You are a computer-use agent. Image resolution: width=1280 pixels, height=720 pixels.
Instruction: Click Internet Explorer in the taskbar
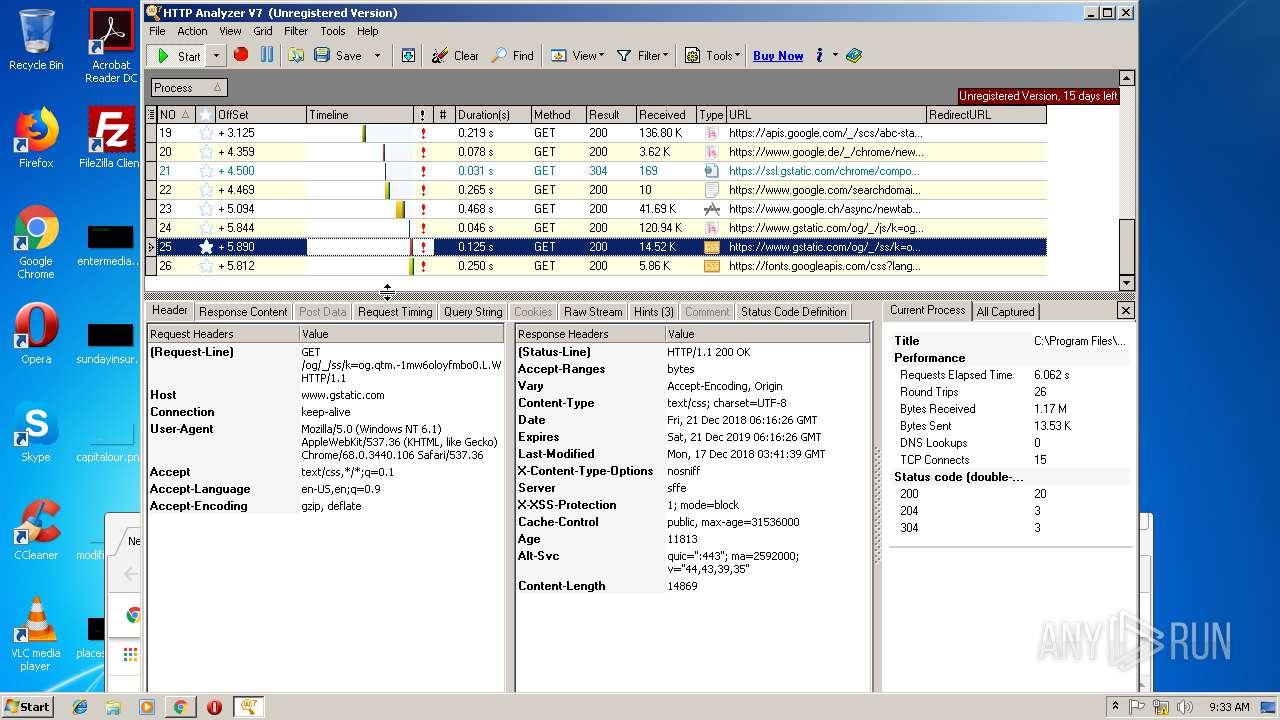pos(80,707)
